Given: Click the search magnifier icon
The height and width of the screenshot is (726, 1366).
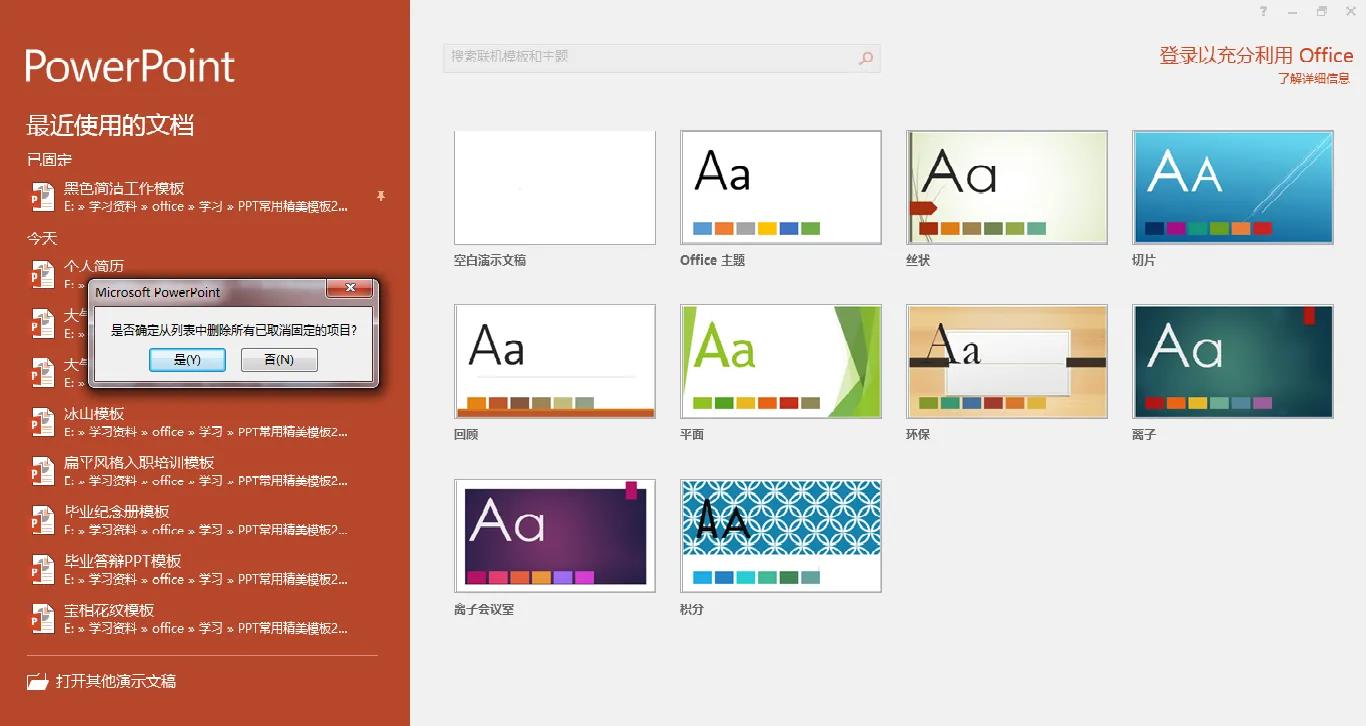Looking at the screenshot, I should (x=866, y=58).
